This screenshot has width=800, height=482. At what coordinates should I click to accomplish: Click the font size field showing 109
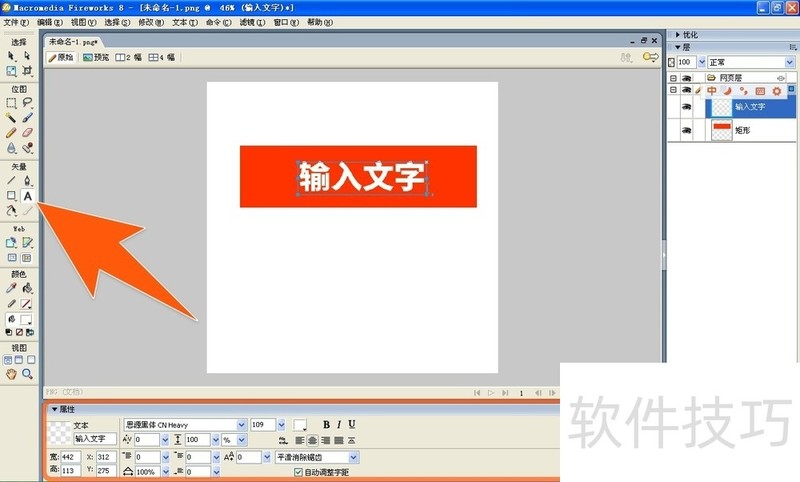[x=263, y=424]
